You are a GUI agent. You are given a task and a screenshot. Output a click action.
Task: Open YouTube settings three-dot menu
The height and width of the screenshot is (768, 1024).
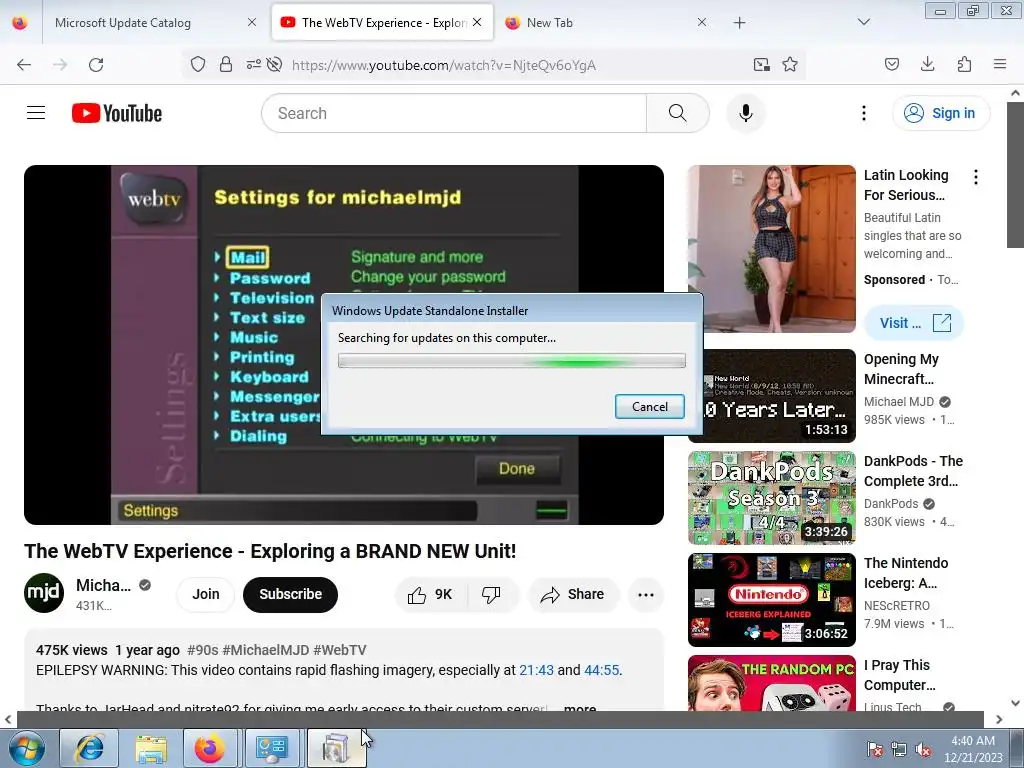863,113
